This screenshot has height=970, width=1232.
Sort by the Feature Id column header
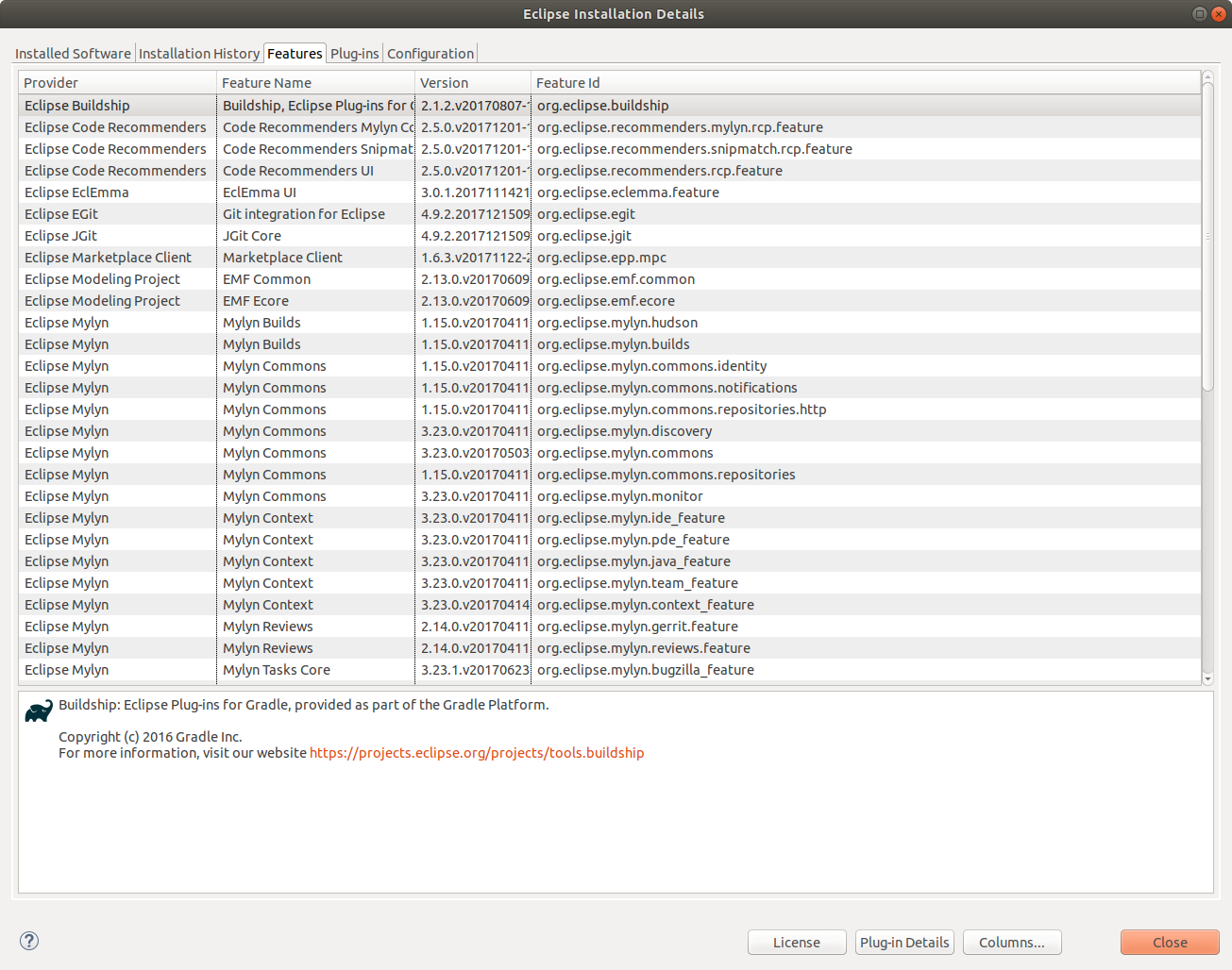tap(866, 83)
